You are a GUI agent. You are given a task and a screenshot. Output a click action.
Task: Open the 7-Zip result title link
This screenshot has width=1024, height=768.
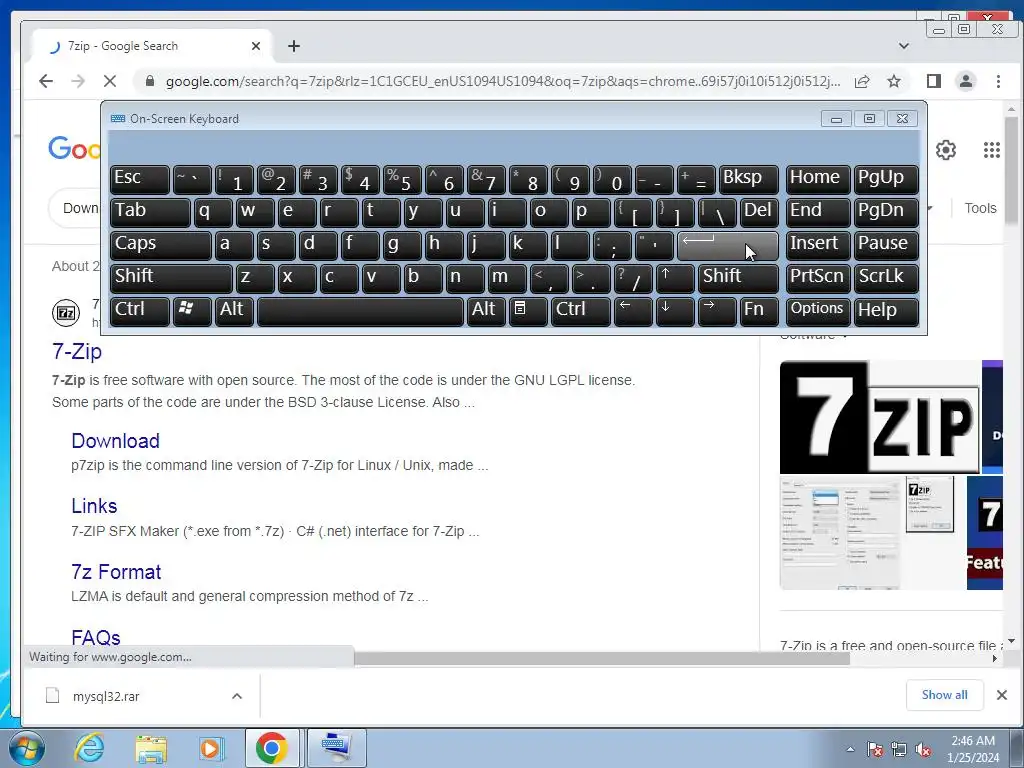(x=77, y=351)
